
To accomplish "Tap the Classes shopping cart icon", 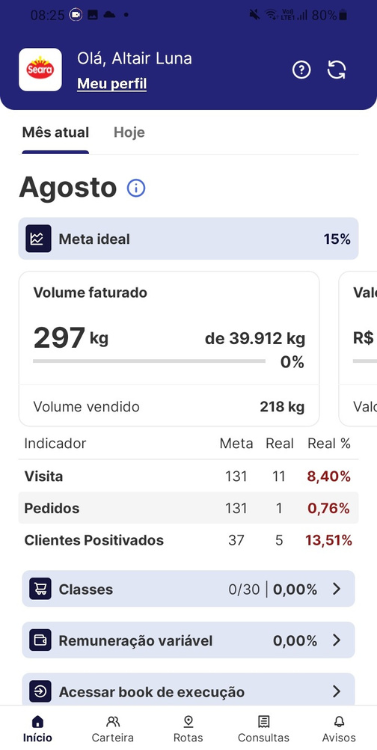I will pos(40,589).
